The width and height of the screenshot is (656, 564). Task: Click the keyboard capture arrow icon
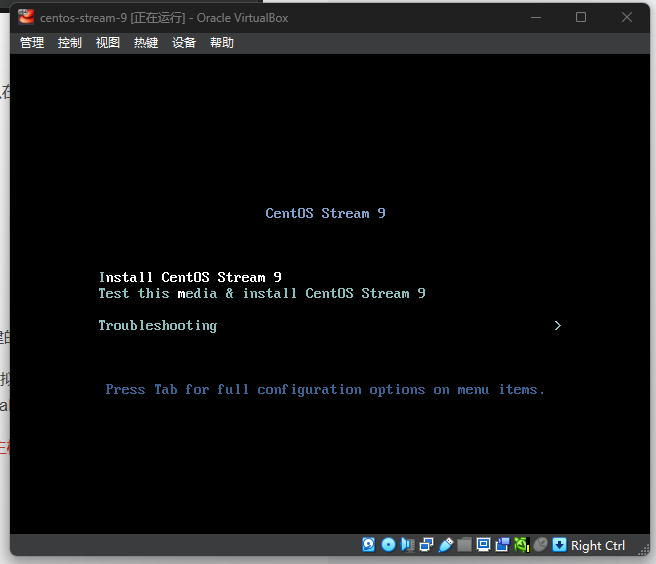[559, 545]
